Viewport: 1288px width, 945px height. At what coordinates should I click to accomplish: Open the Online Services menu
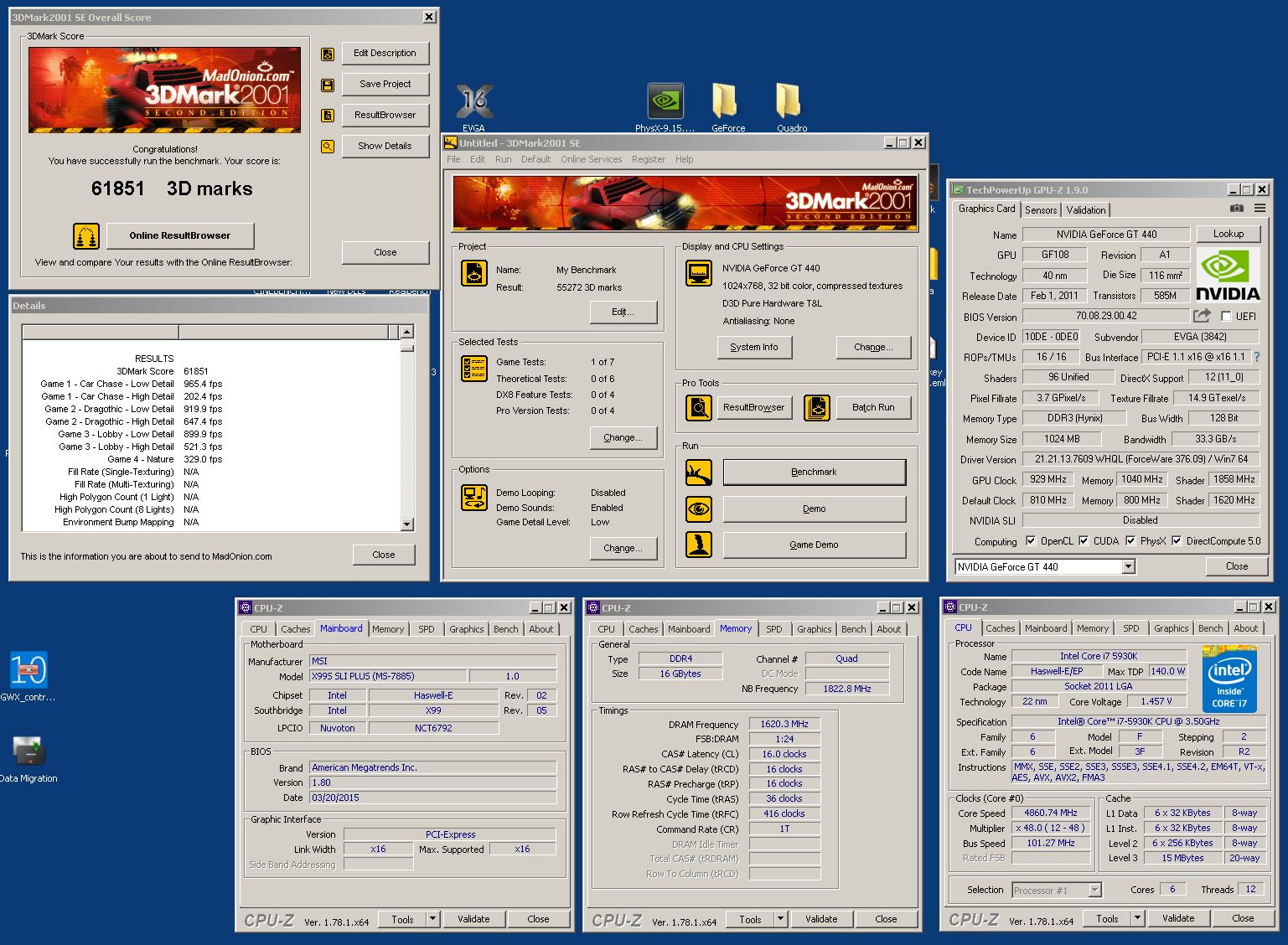(x=591, y=159)
